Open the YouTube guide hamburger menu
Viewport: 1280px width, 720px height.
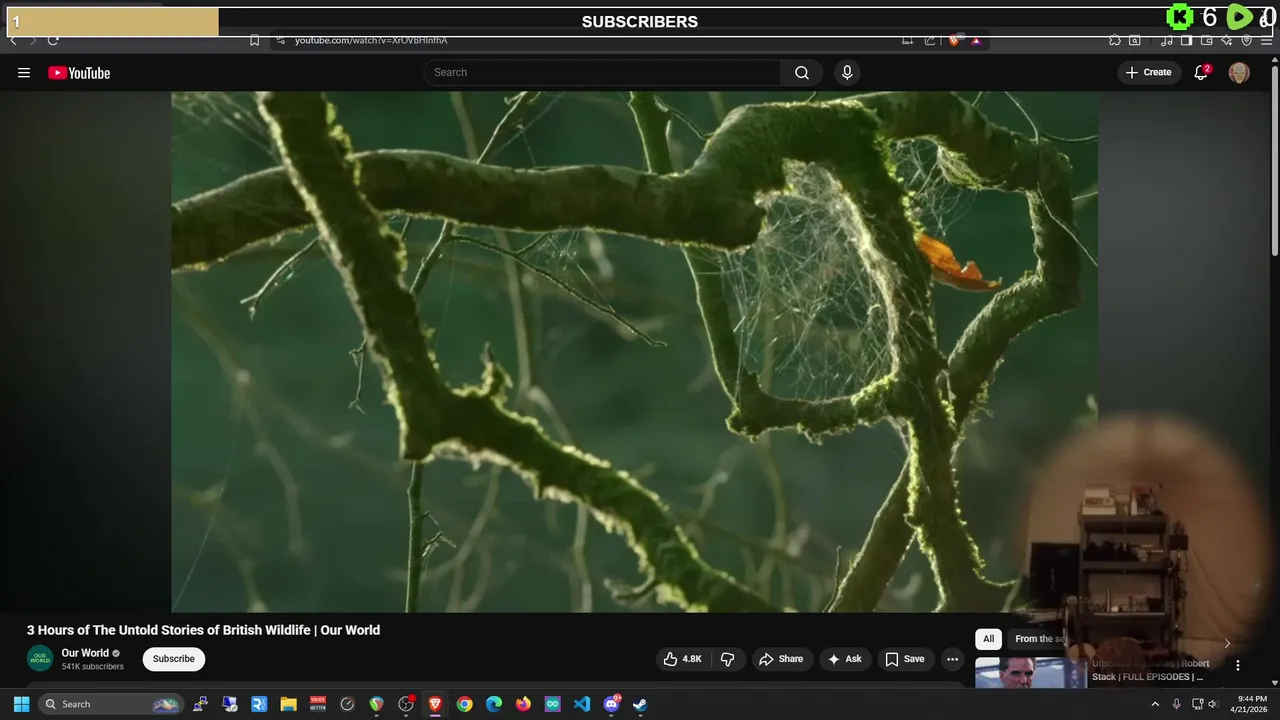pyautogui.click(x=24, y=73)
